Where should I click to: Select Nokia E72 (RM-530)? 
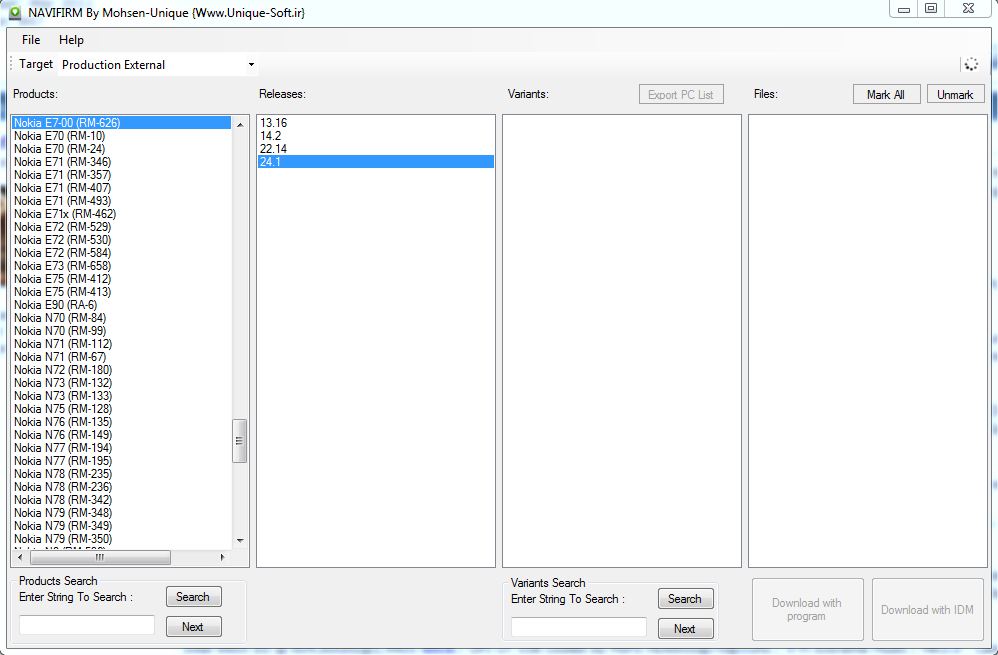pos(122,240)
